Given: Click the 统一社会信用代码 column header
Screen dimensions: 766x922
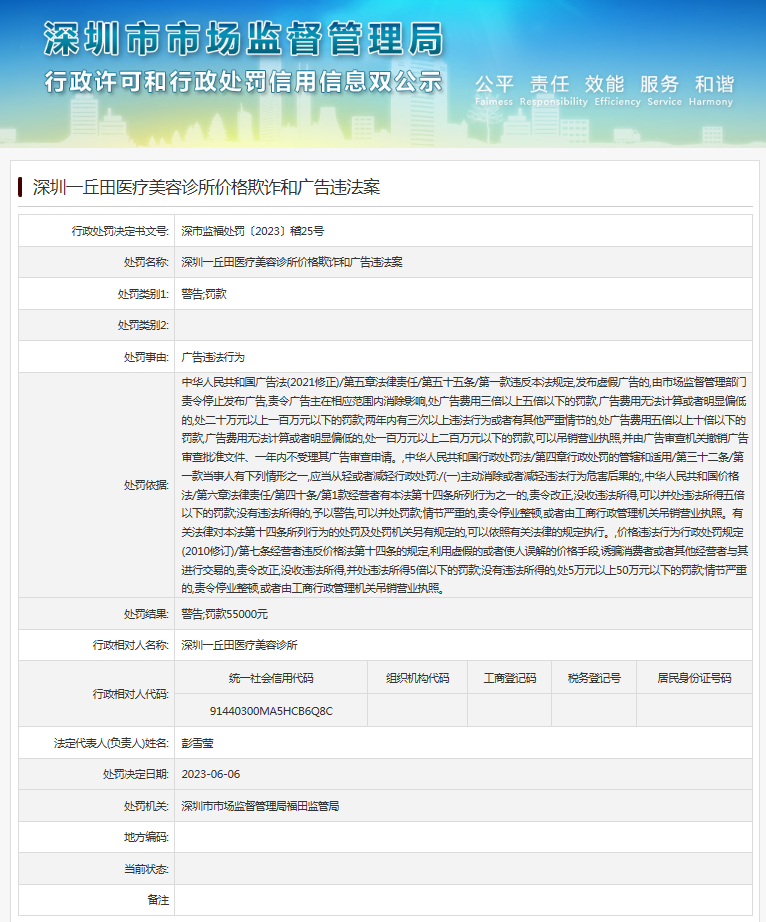Looking at the screenshot, I should click(x=271, y=678).
